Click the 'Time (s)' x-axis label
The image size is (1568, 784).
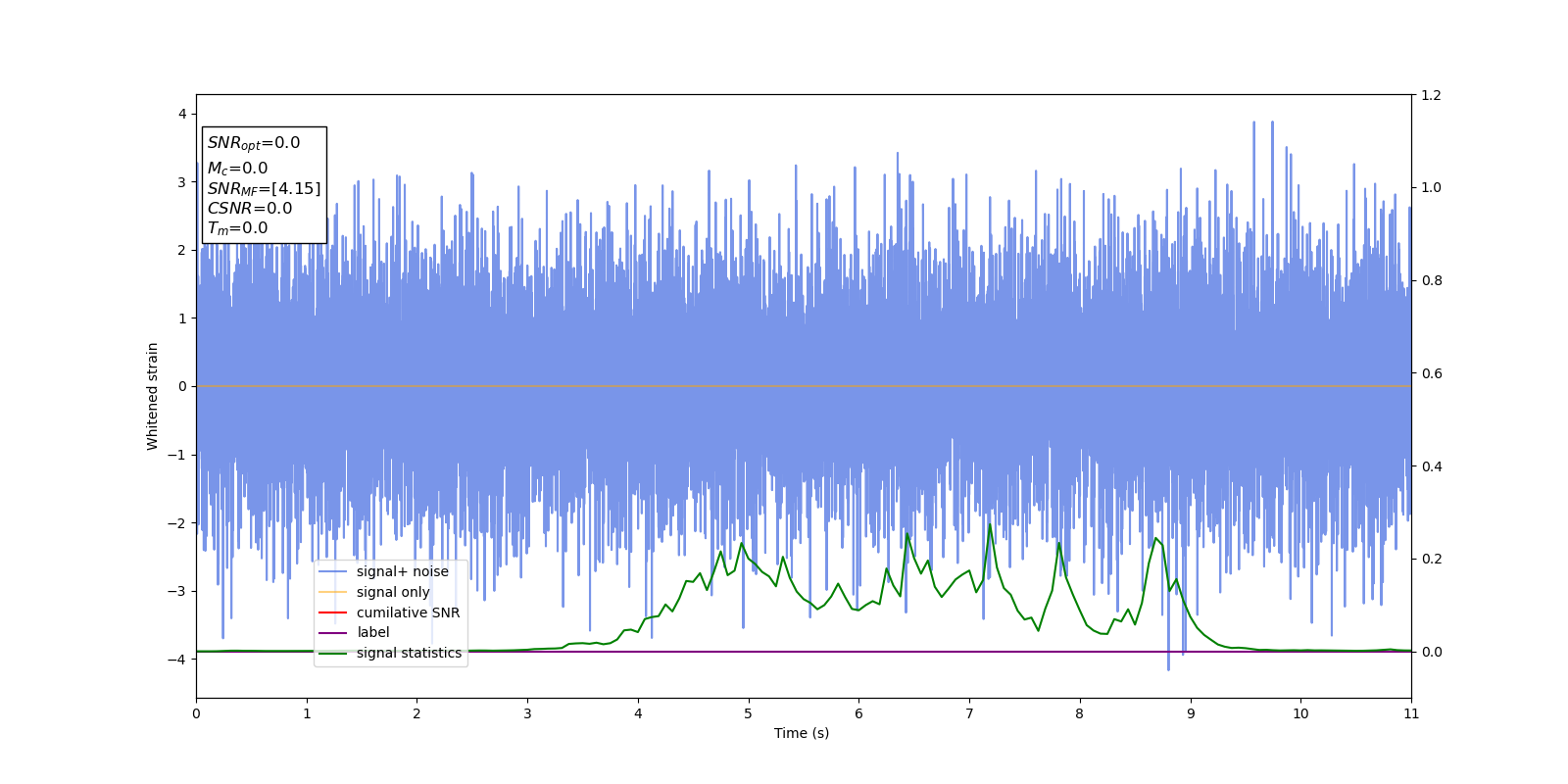click(802, 733)
